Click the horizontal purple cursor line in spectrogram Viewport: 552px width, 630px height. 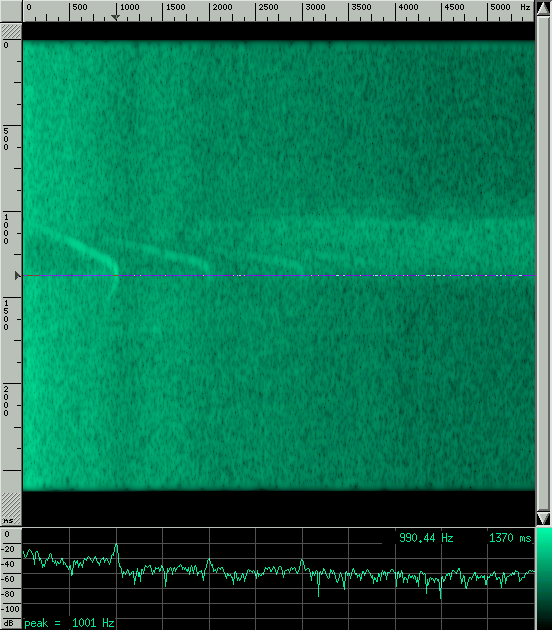point(279,276)
